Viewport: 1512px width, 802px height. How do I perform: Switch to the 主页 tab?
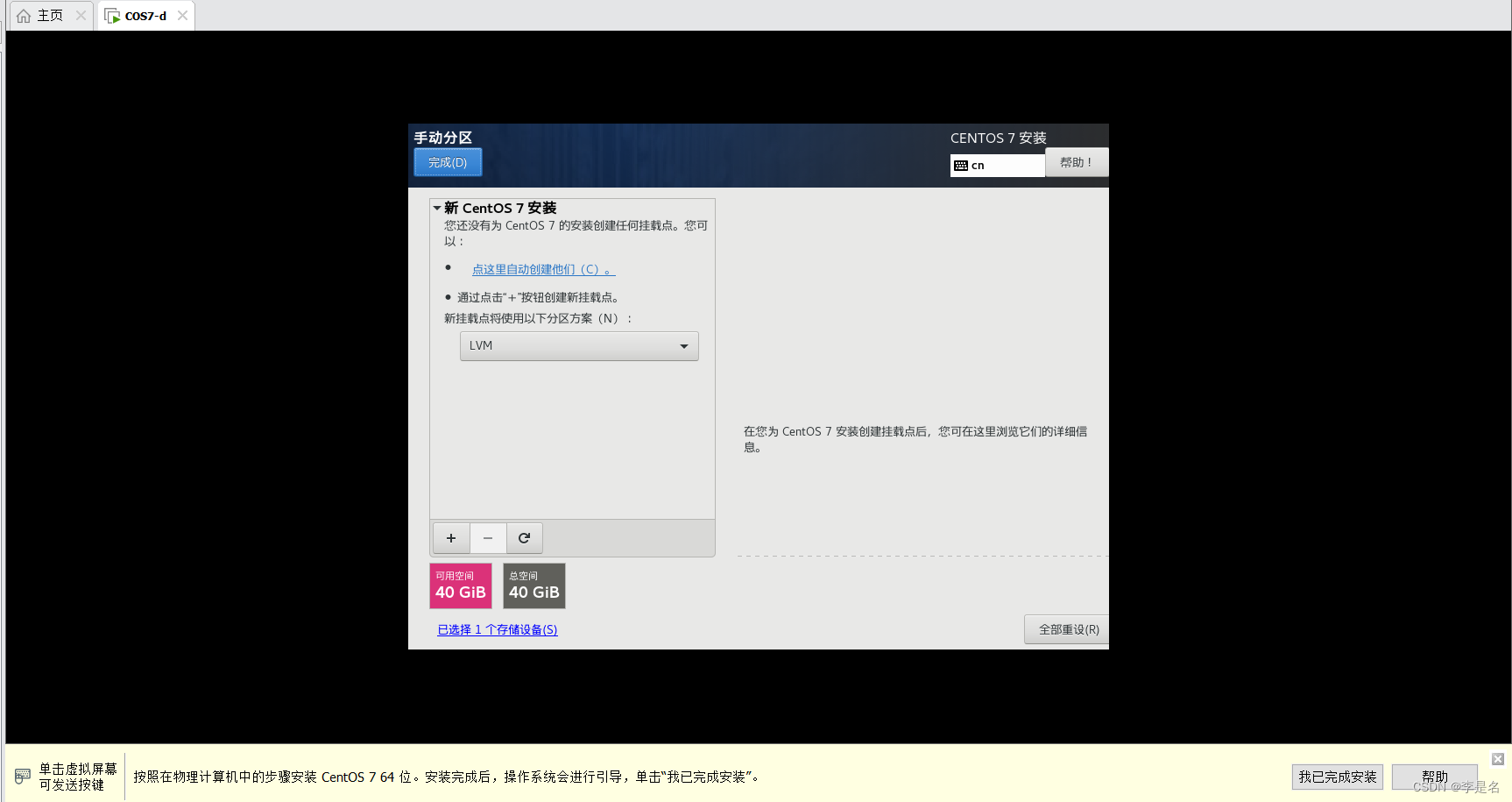[x=49, y=16]
